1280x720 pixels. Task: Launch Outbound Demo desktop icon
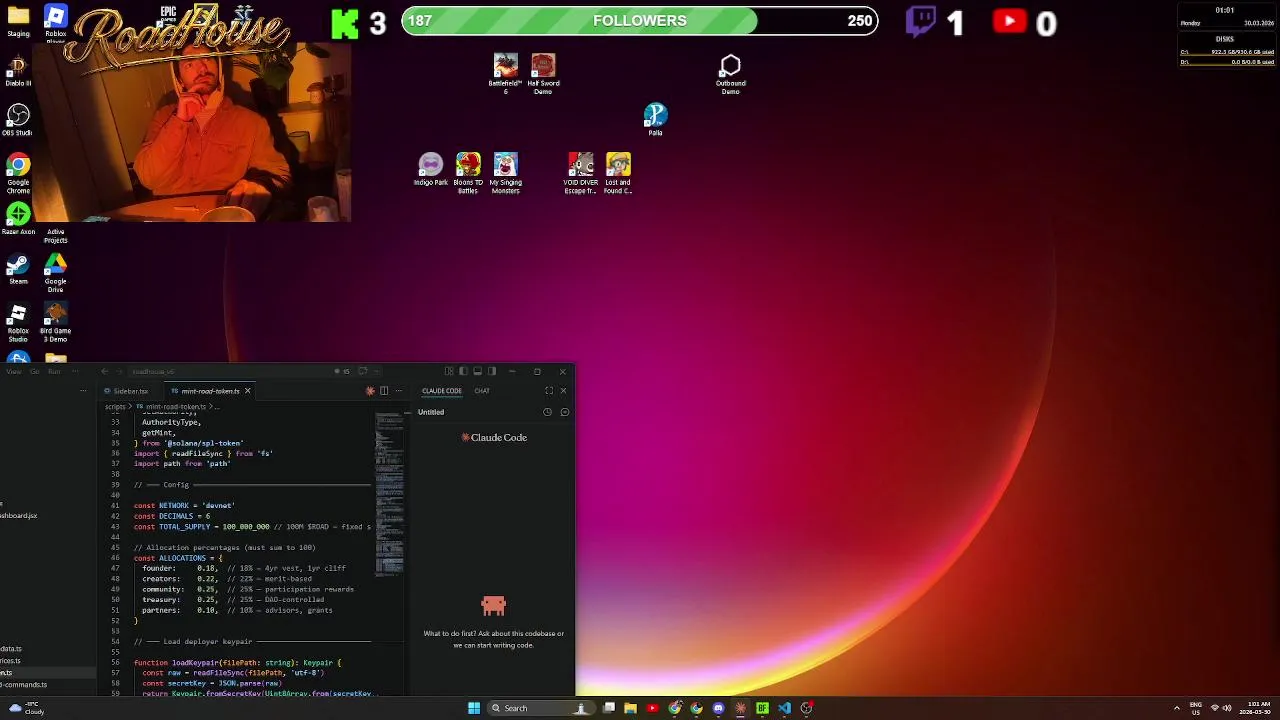[x=730, y=74]
